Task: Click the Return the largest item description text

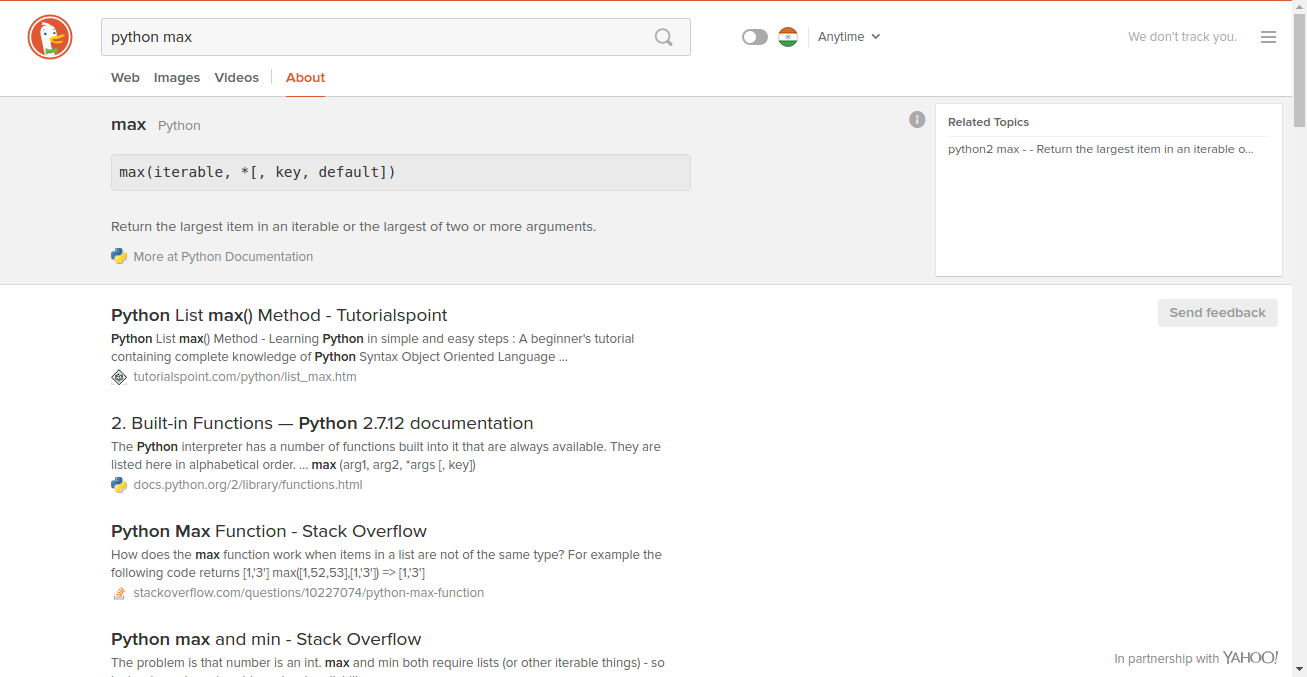Action: [x=354, y=227]
